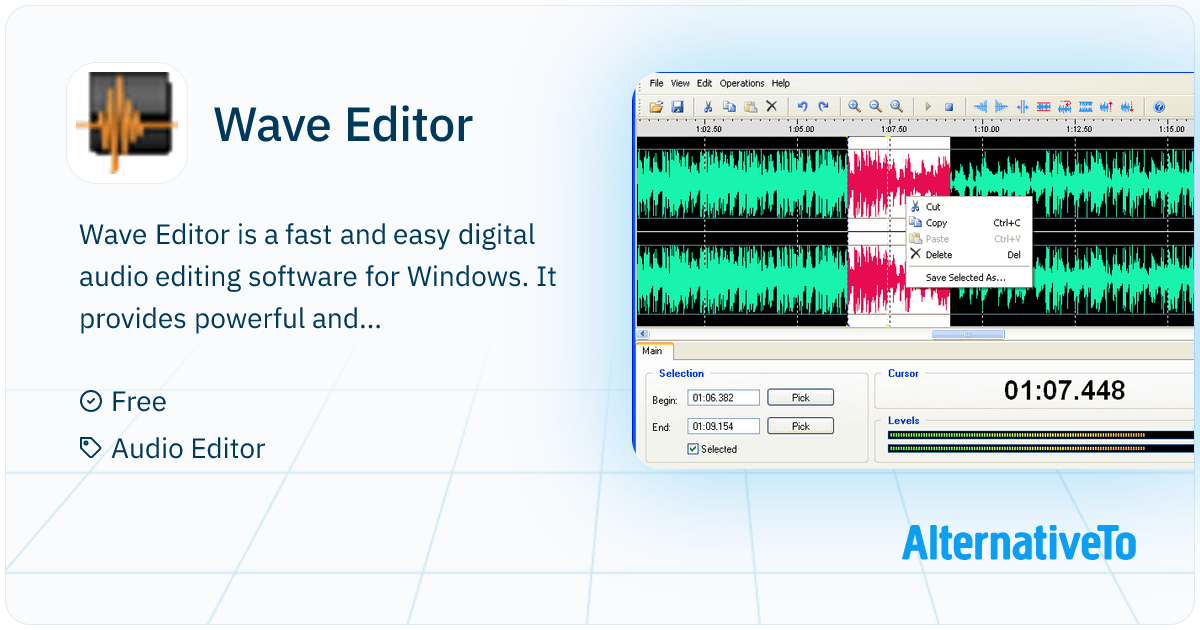Click the fade-in waveform icon
This screenshot has width=1200, height=630.
(x=980, y=107)
